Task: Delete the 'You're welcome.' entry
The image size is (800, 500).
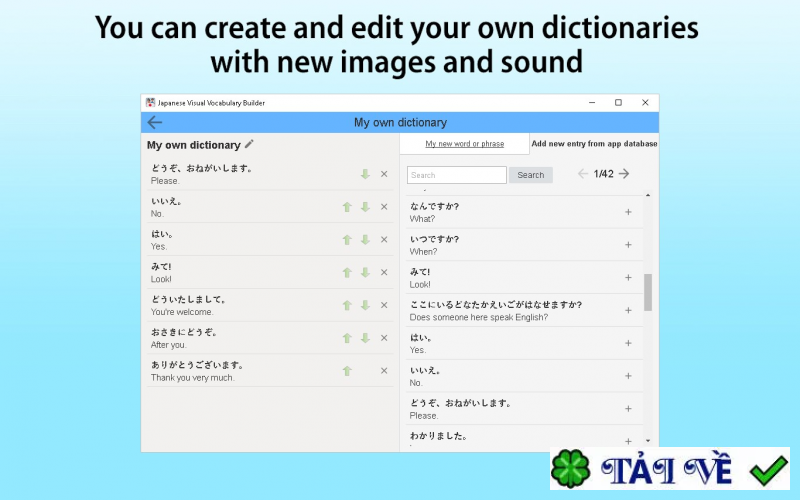Action: click(x=384, y=305)
